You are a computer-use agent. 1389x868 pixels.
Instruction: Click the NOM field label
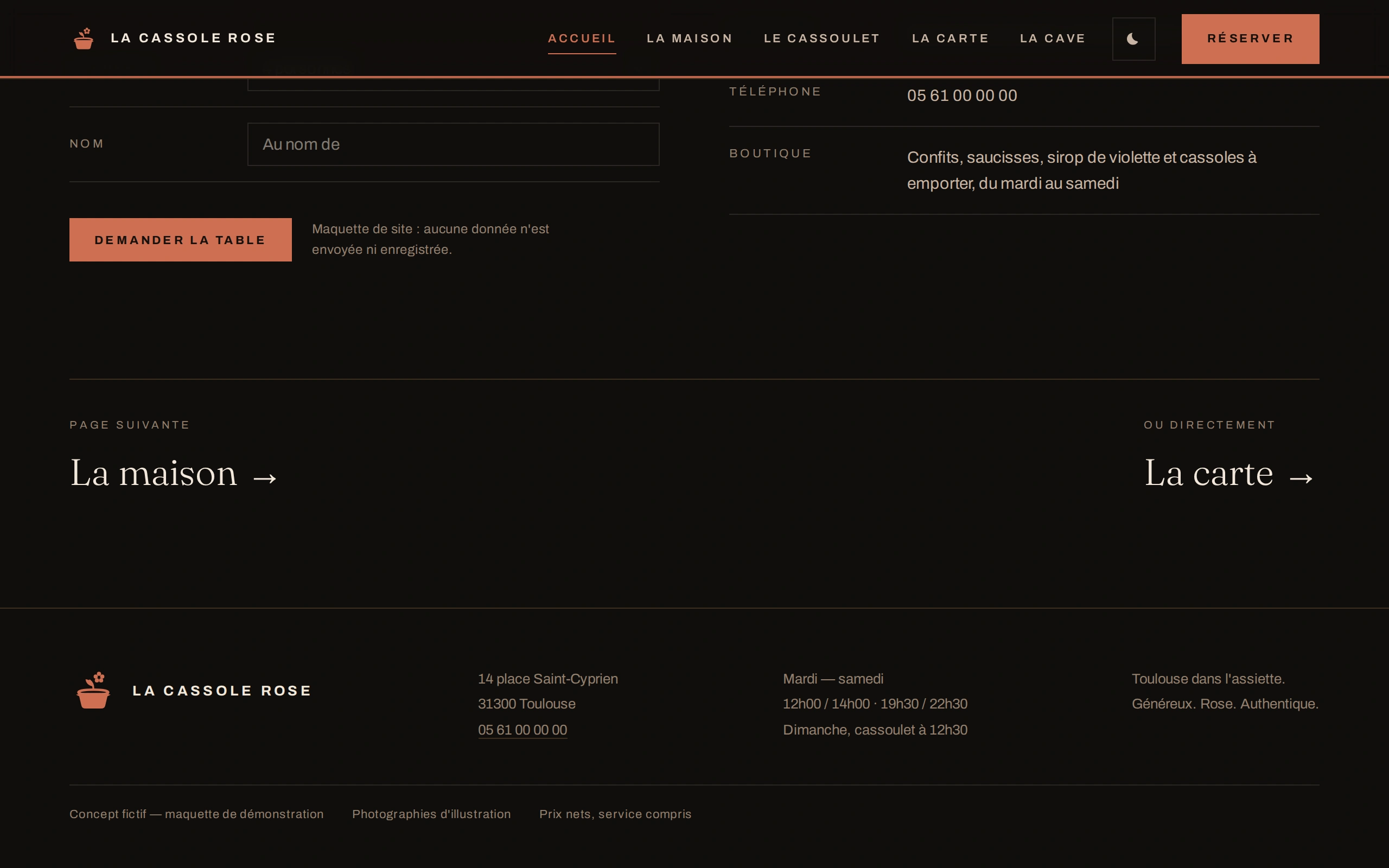(87, 144)
